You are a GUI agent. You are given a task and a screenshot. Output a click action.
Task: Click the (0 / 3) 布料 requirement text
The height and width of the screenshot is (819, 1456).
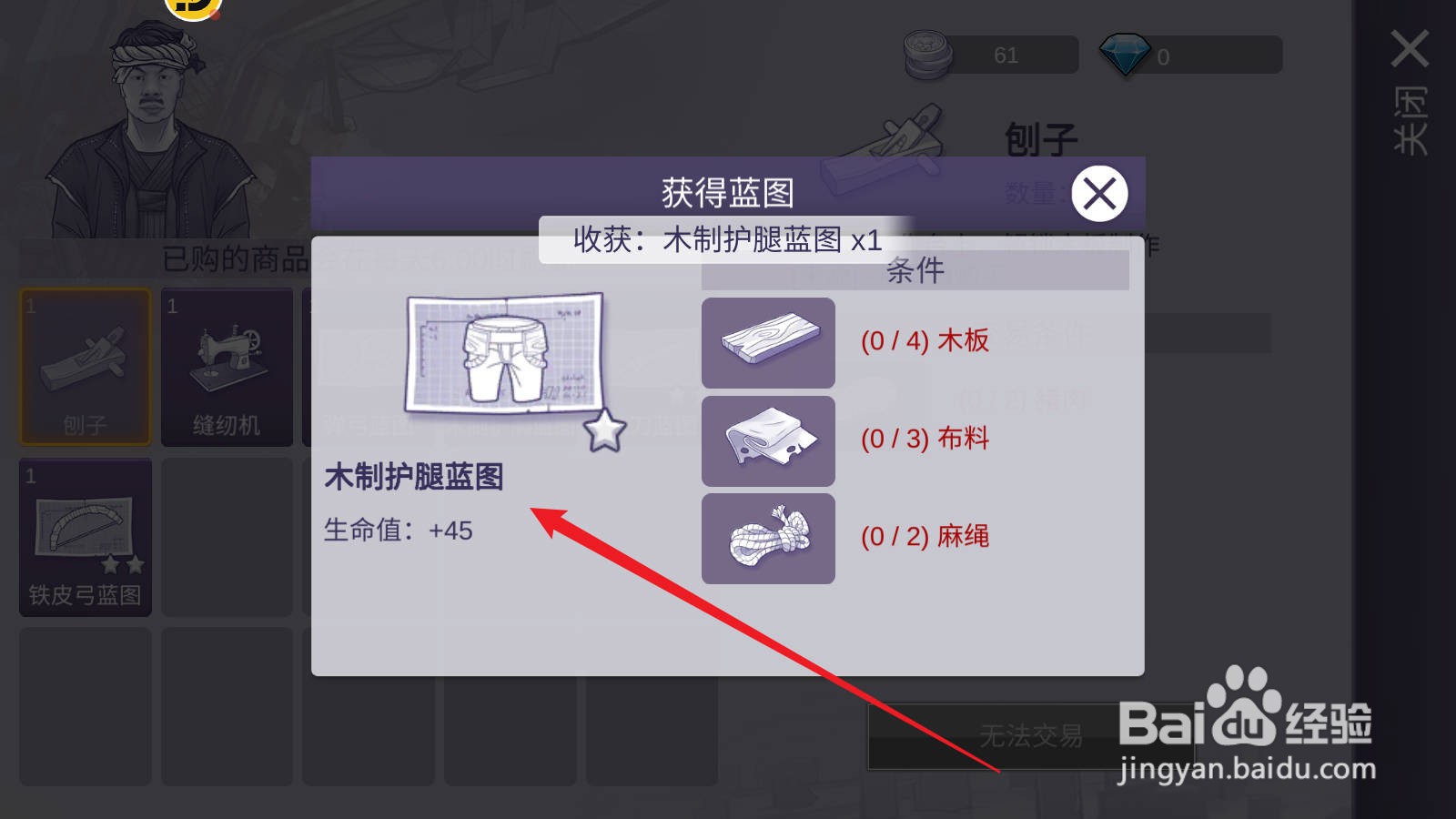[925, 439]
